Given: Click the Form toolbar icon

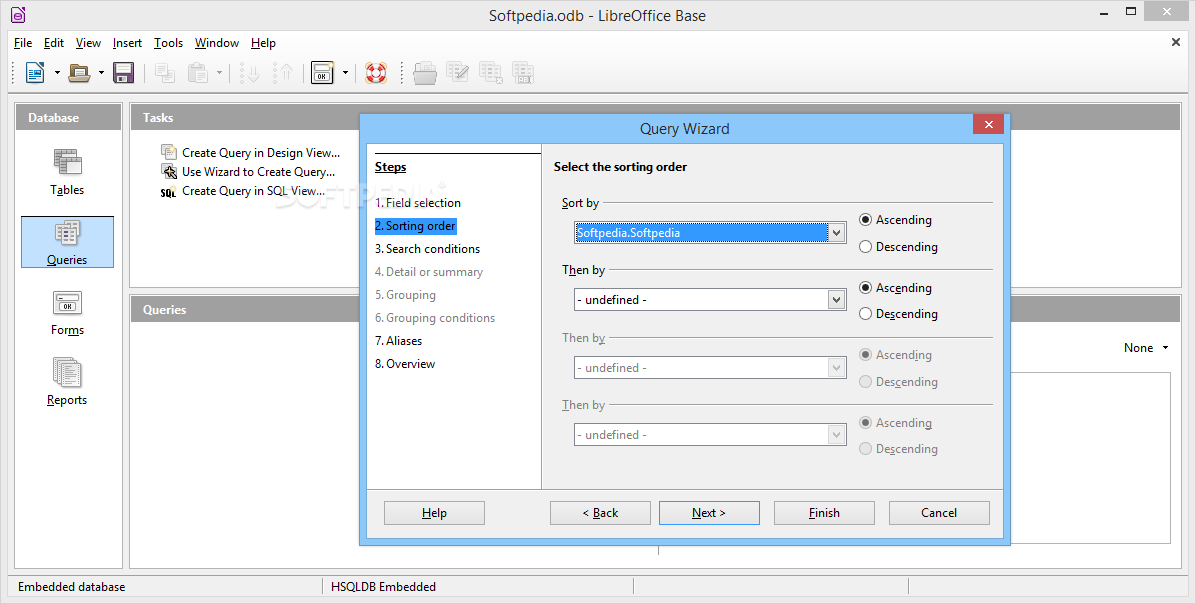Looking at the screenshot, I should tap(323, 73).
